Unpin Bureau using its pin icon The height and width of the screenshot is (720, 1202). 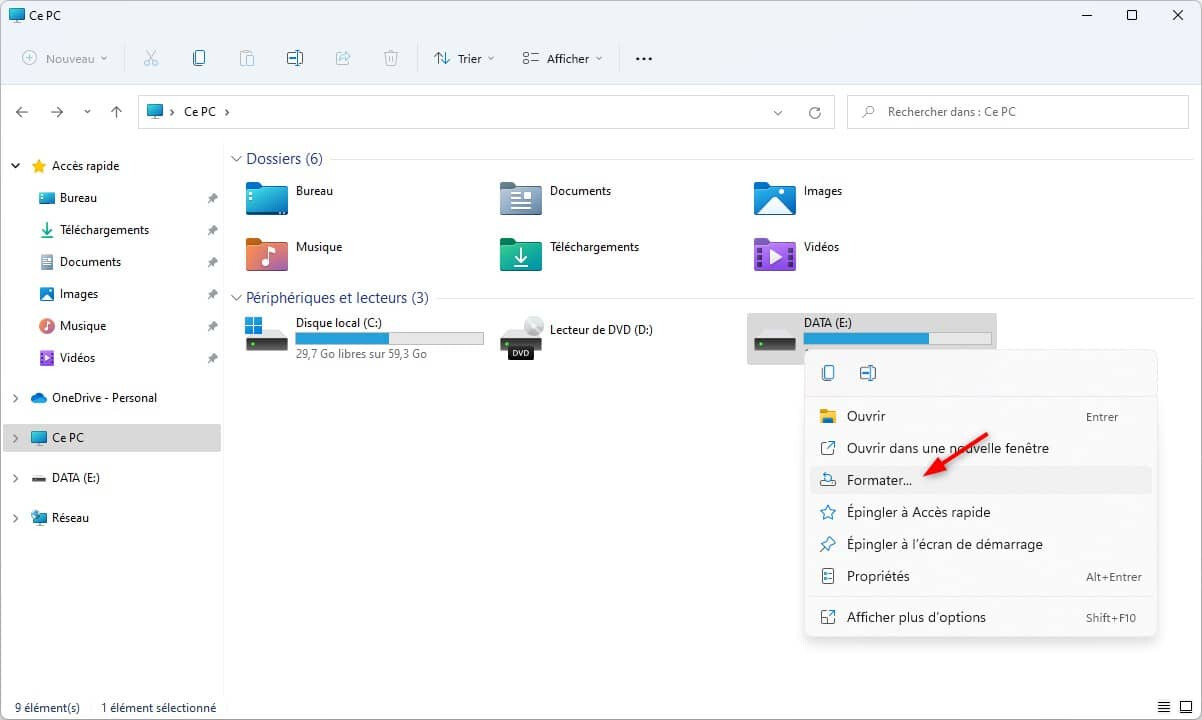coord(212,199)
